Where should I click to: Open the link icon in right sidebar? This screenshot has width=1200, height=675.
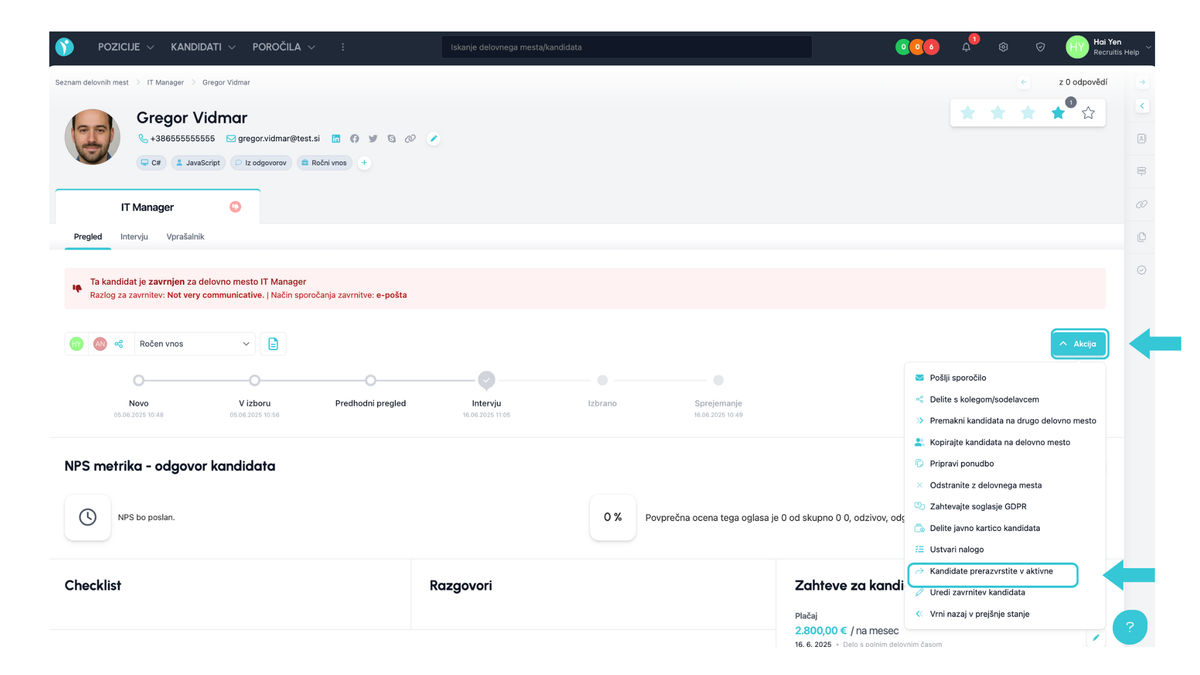[x=1142, y=204]
